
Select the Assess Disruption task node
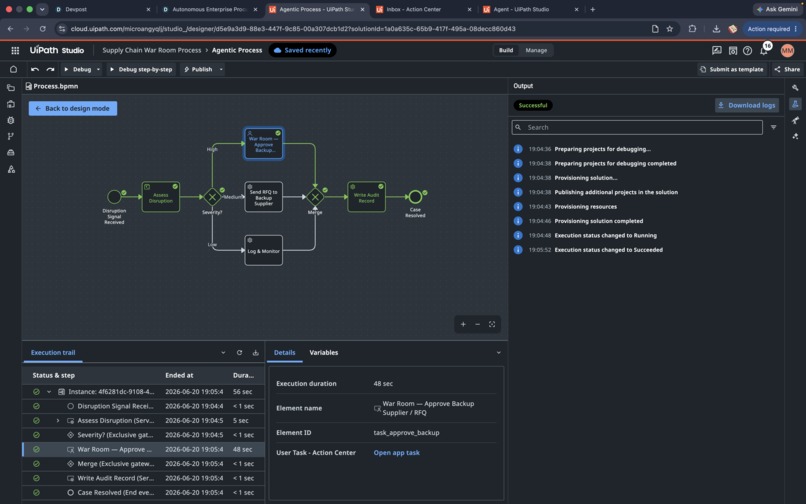(x=161, y=197)
